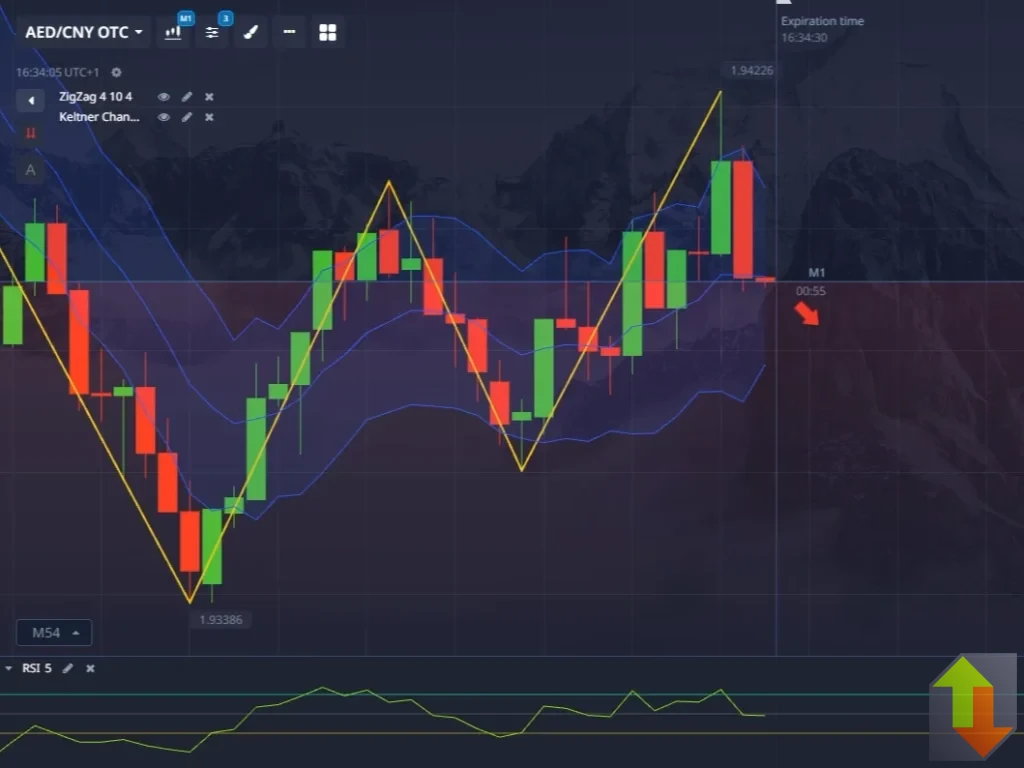Collapse the RSI 5 pane with its chevron

point(9,668)
